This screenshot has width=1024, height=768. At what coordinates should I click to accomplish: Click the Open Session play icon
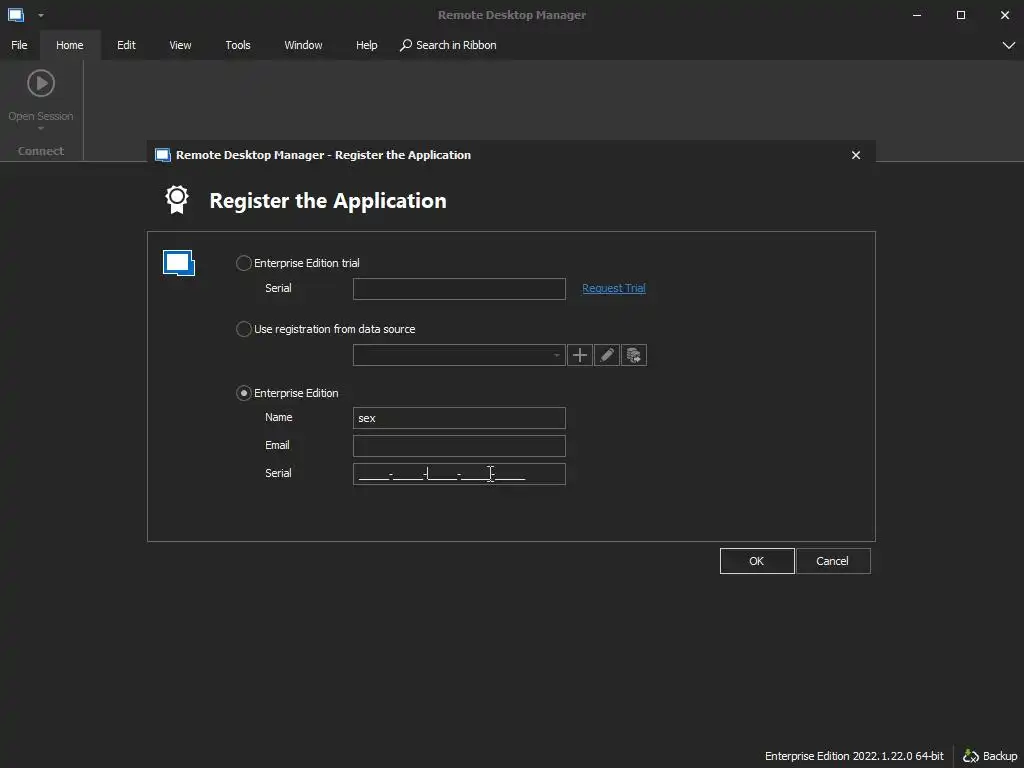tap(40, 83)
